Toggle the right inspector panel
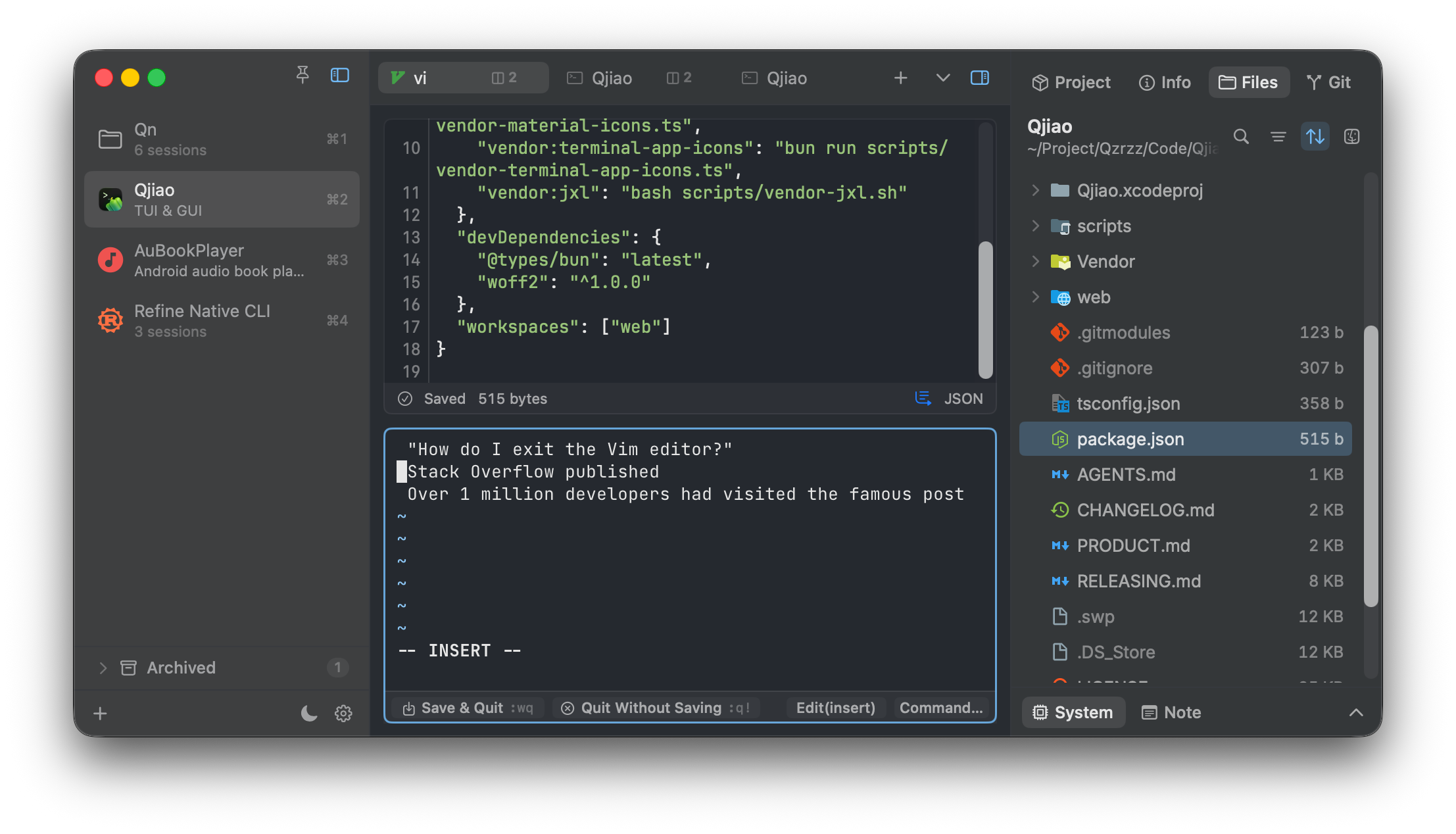This screenshot has width=1456, height=834. [x=979, y=78]
